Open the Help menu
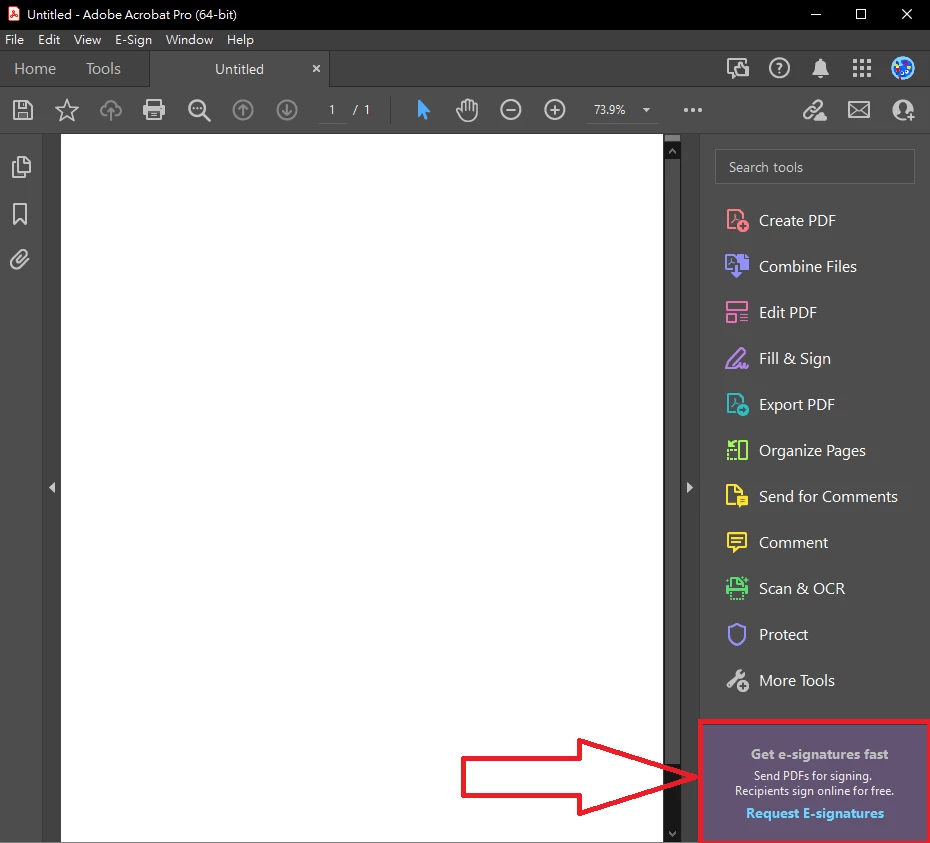The width and height of the screenshot is (930, 843). (x=240, y=40)
